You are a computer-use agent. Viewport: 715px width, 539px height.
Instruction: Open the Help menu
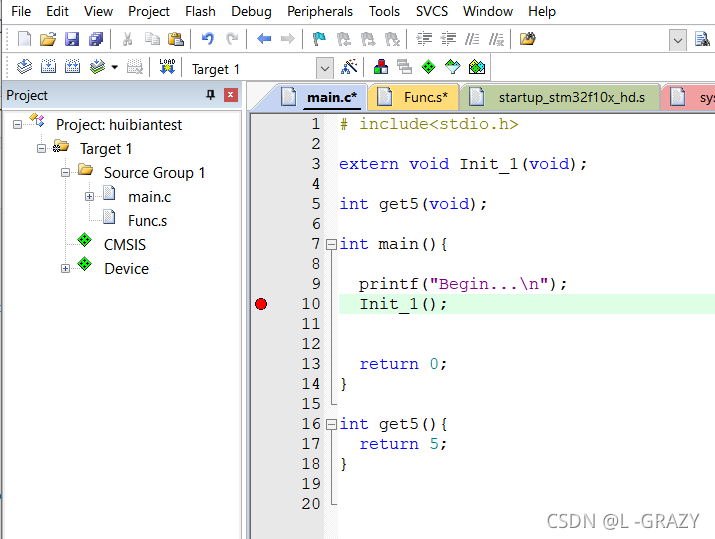coord(542,11)
